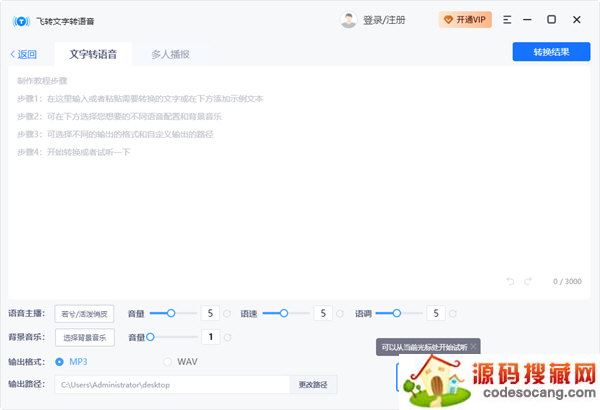Screen dimensions: 600x410
Task: Switch to the 文字转语音 tab
Action: [93, 54]
